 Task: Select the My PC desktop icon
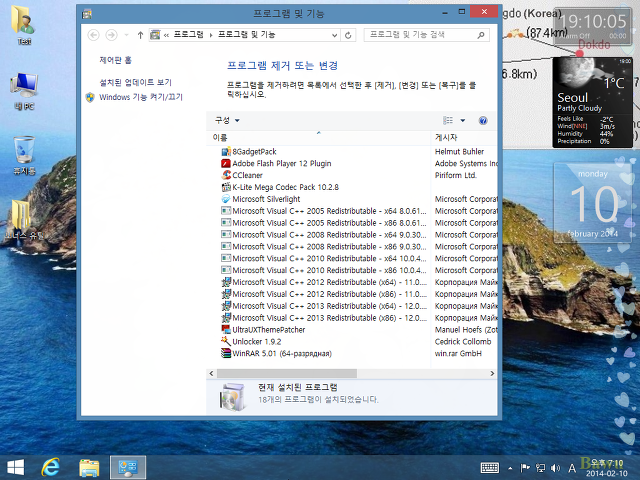pos(24,91)
